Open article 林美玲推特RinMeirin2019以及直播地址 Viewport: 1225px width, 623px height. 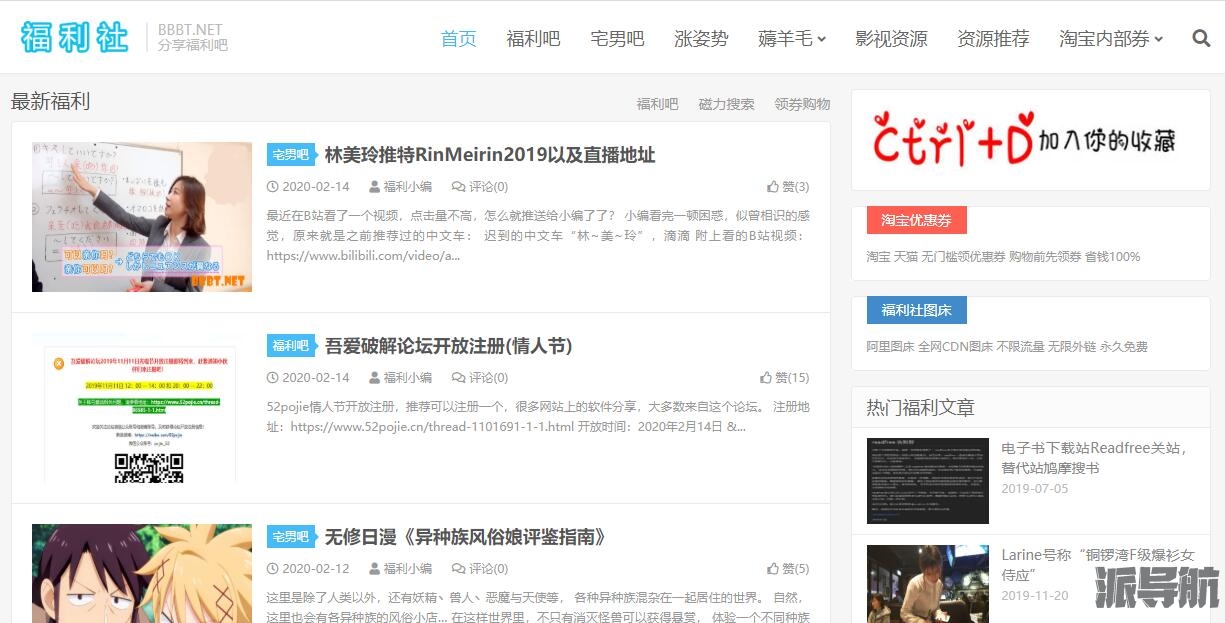pos(490,155)
